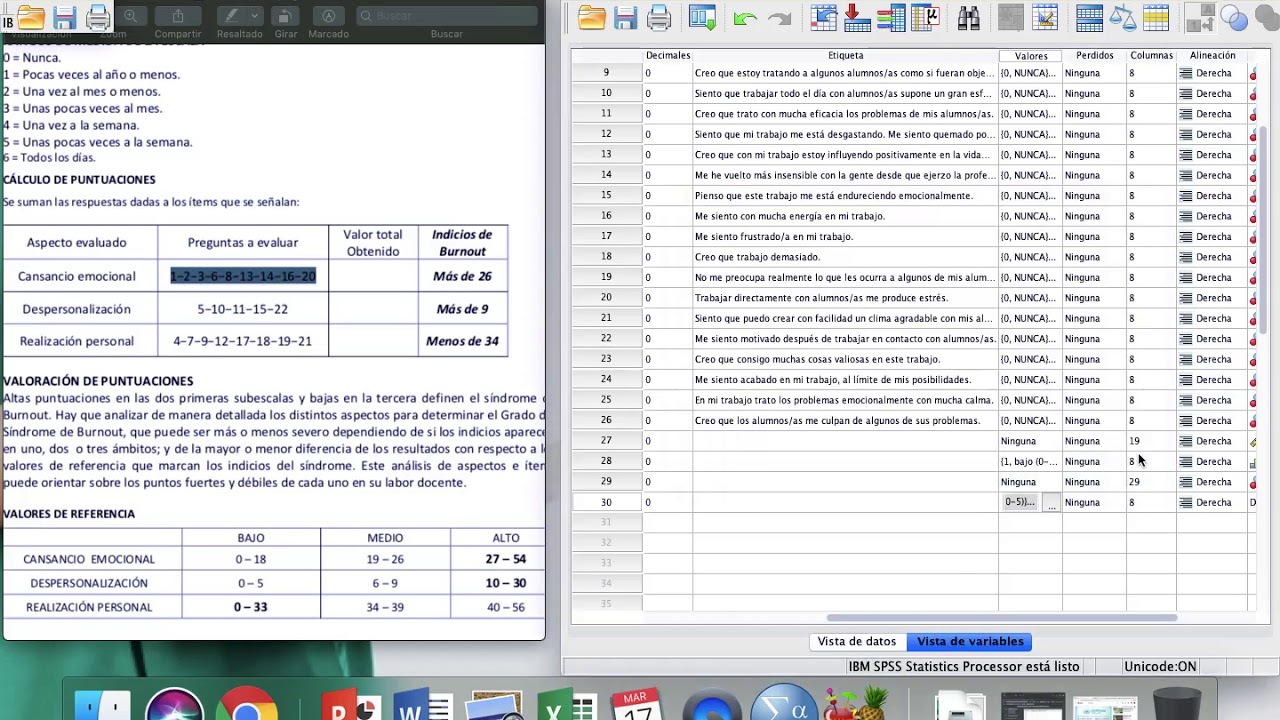Screen dimensions: 1280x720
Task: Click Compartir share icon in Preview
Action: pos(178,15)
